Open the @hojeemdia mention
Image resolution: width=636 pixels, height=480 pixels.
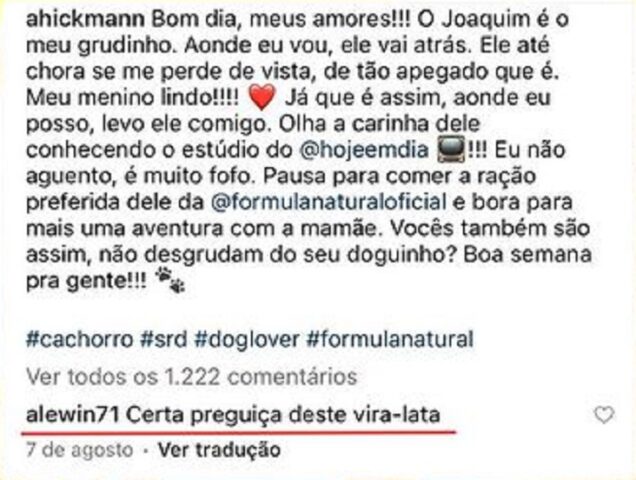click(364, 150)
